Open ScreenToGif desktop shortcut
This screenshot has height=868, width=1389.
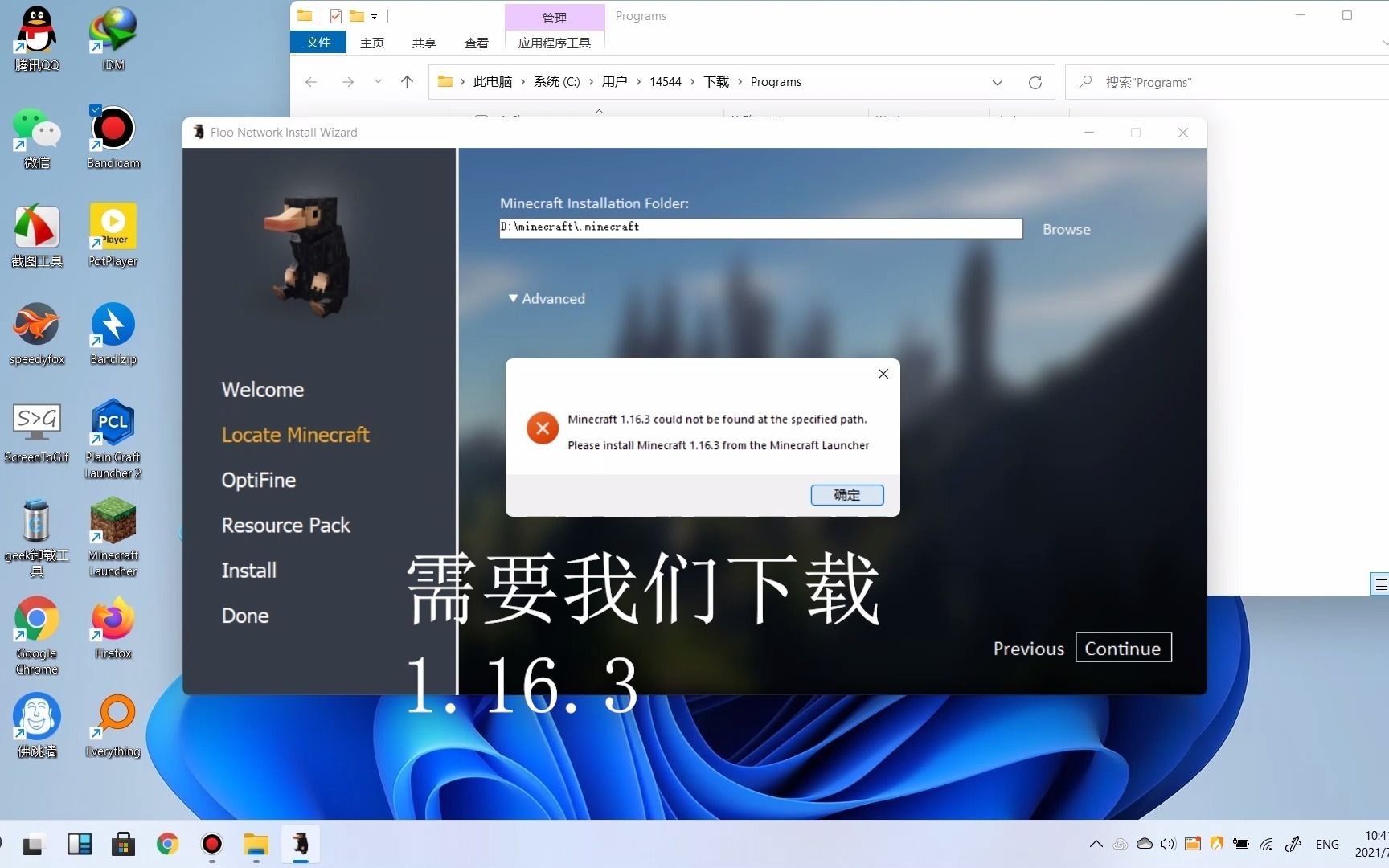point(37,432)
